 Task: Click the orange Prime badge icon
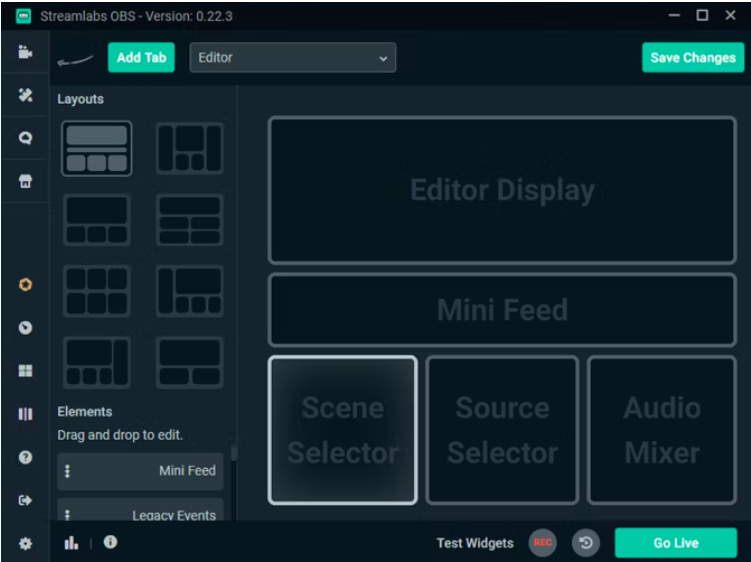click(25, 285)
